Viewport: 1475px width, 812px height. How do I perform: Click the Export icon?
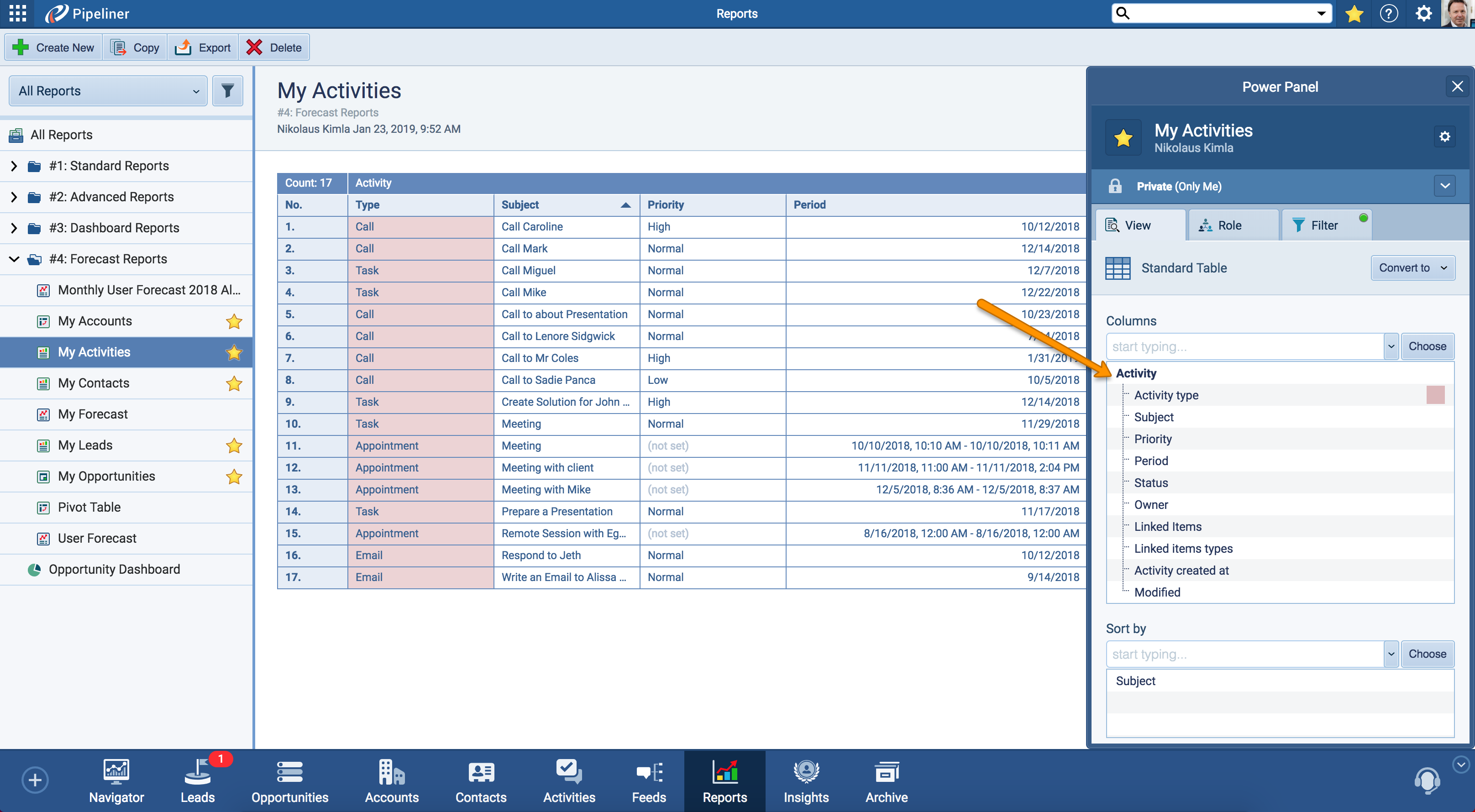click(x=184, y=47)
